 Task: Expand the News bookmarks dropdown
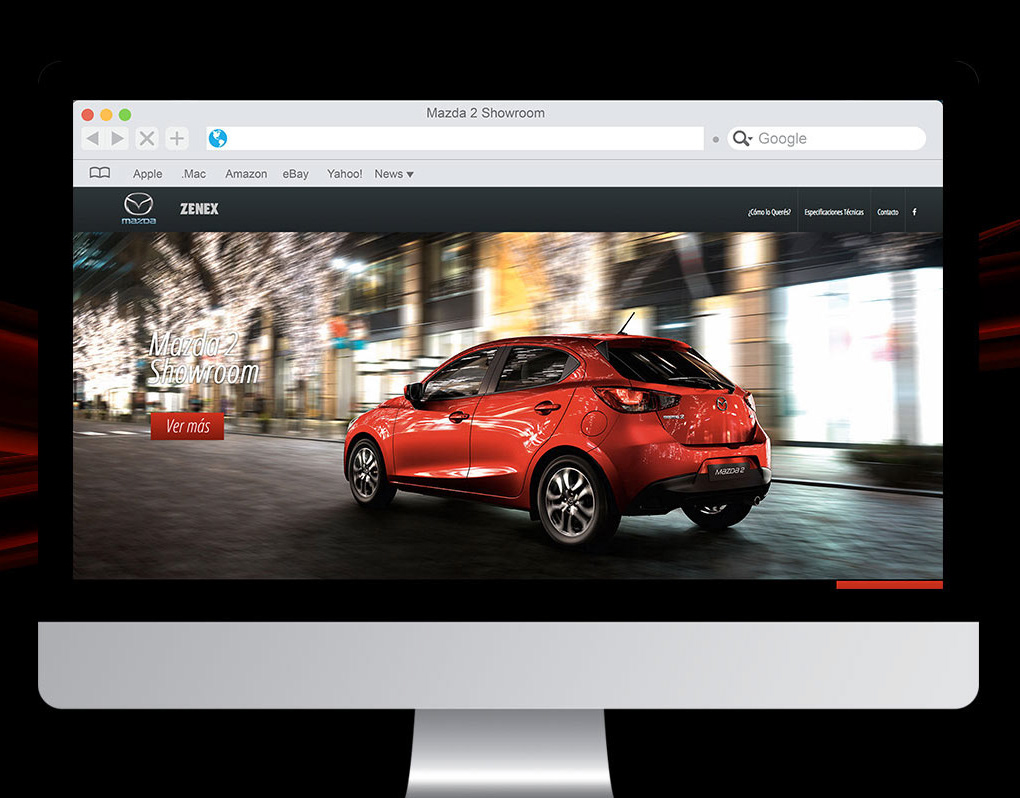click(x=394, y=174)
